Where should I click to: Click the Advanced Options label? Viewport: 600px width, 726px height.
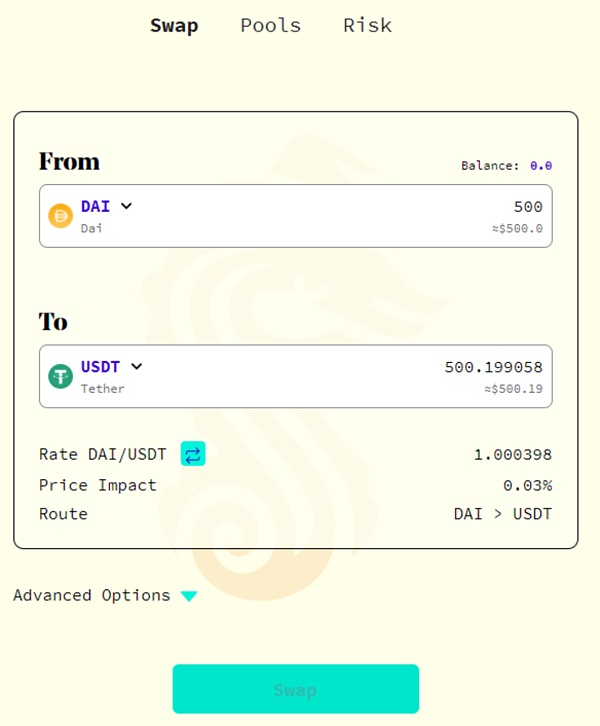(92, 595)
